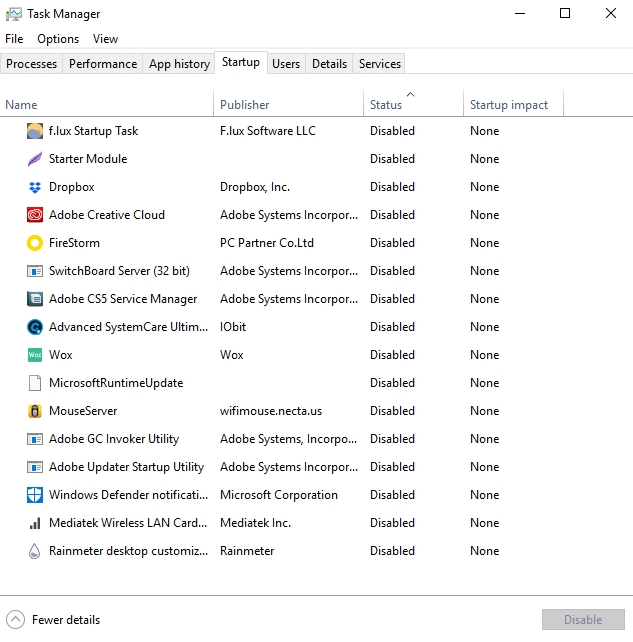
Task: Click the Wox publisher cell
Action: coord(232,355)
